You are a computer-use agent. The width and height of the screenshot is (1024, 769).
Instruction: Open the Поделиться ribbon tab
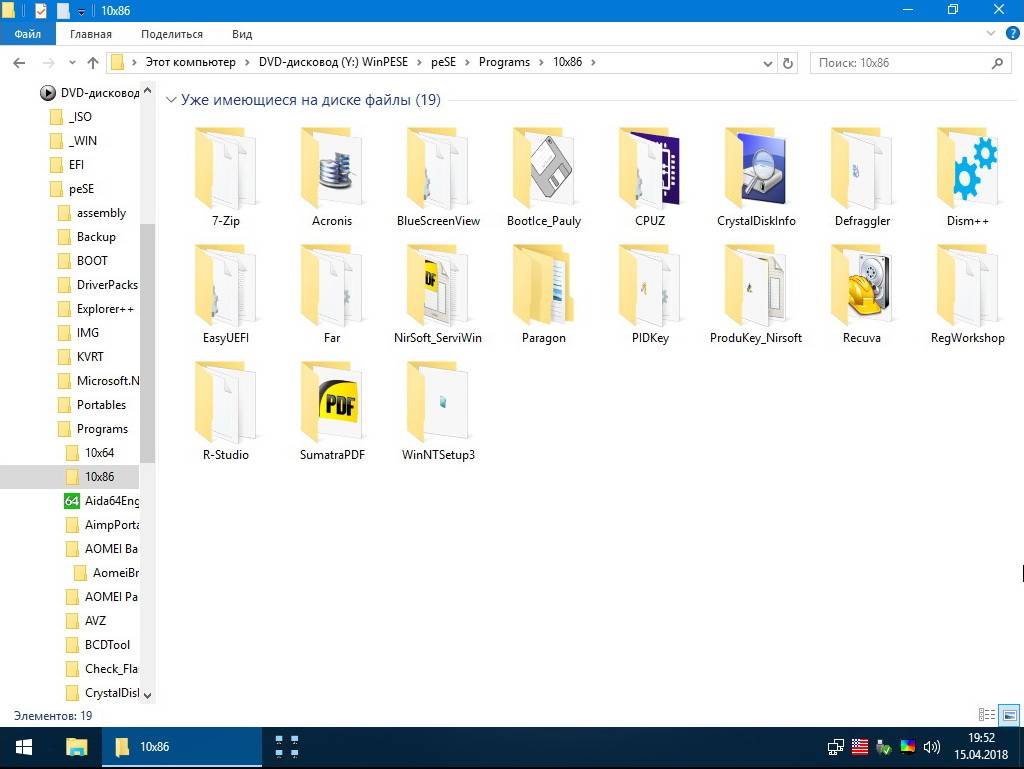coord(172,34)
